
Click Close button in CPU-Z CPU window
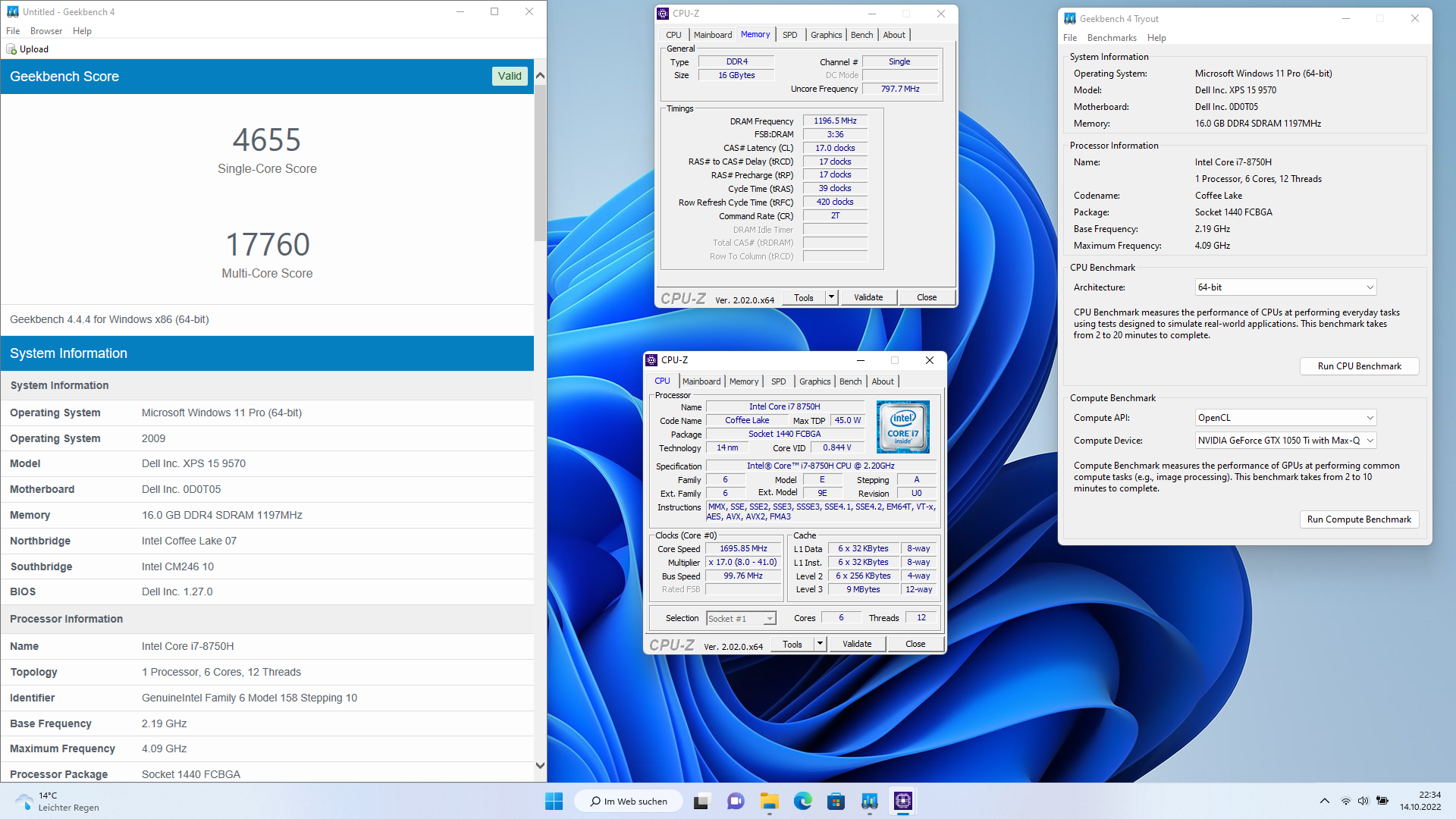pyautogui.click(x=915, y=644)
